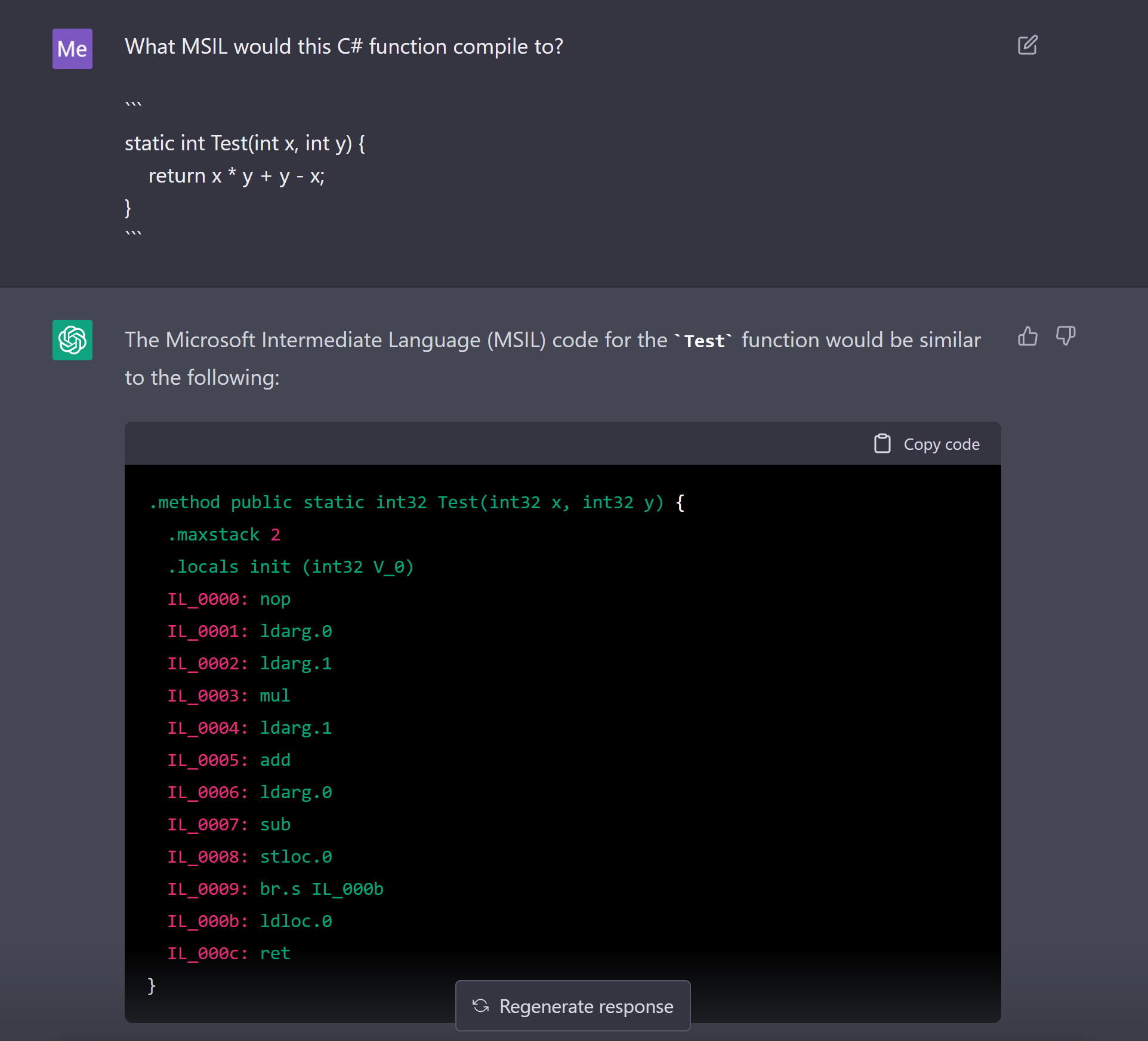1148x1041 pixels.
Task: Click the ChatGPT logo avatar
Action: click(x=72, y=340)
